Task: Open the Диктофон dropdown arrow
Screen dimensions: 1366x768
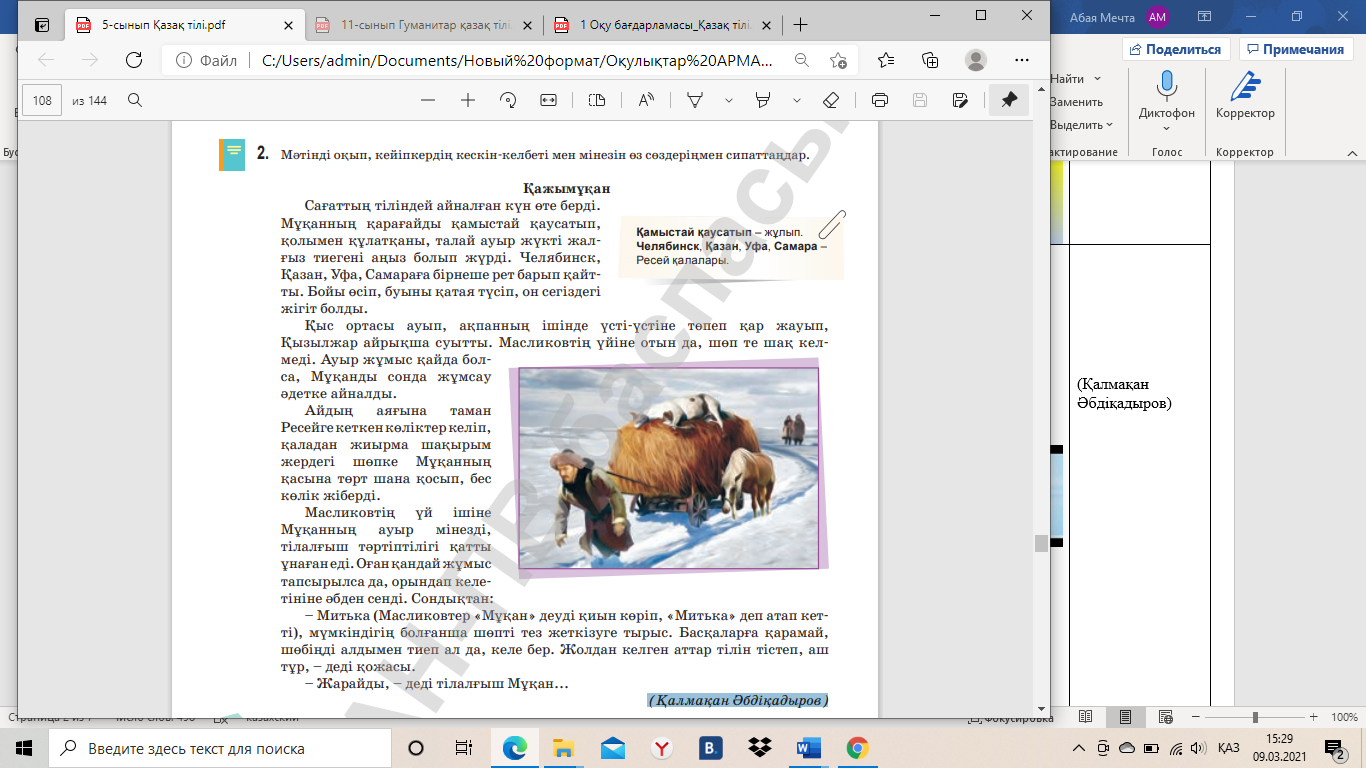Action: [1166, 127]
